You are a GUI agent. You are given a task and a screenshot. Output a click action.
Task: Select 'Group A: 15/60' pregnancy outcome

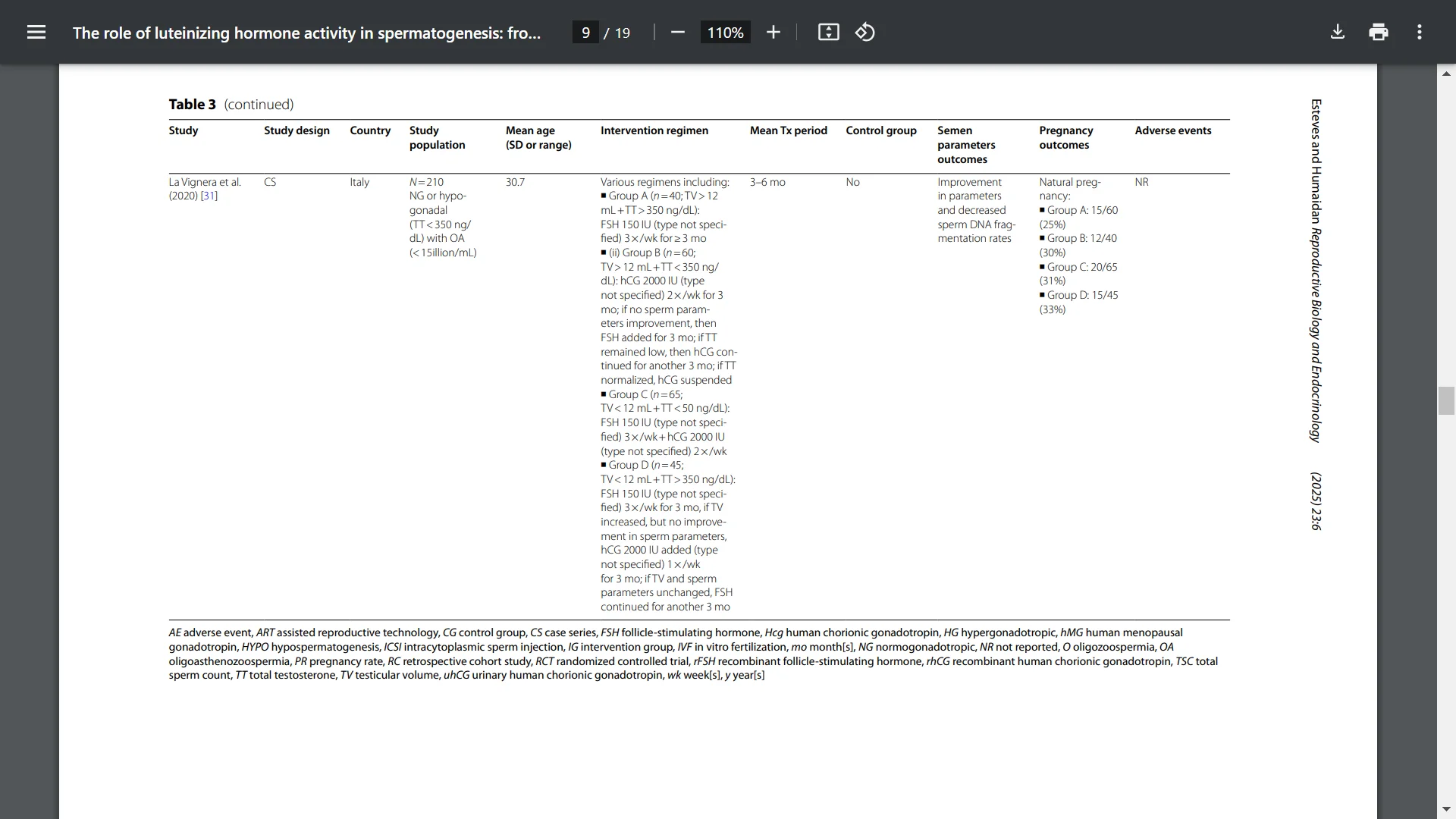(x=1082, y=210)
